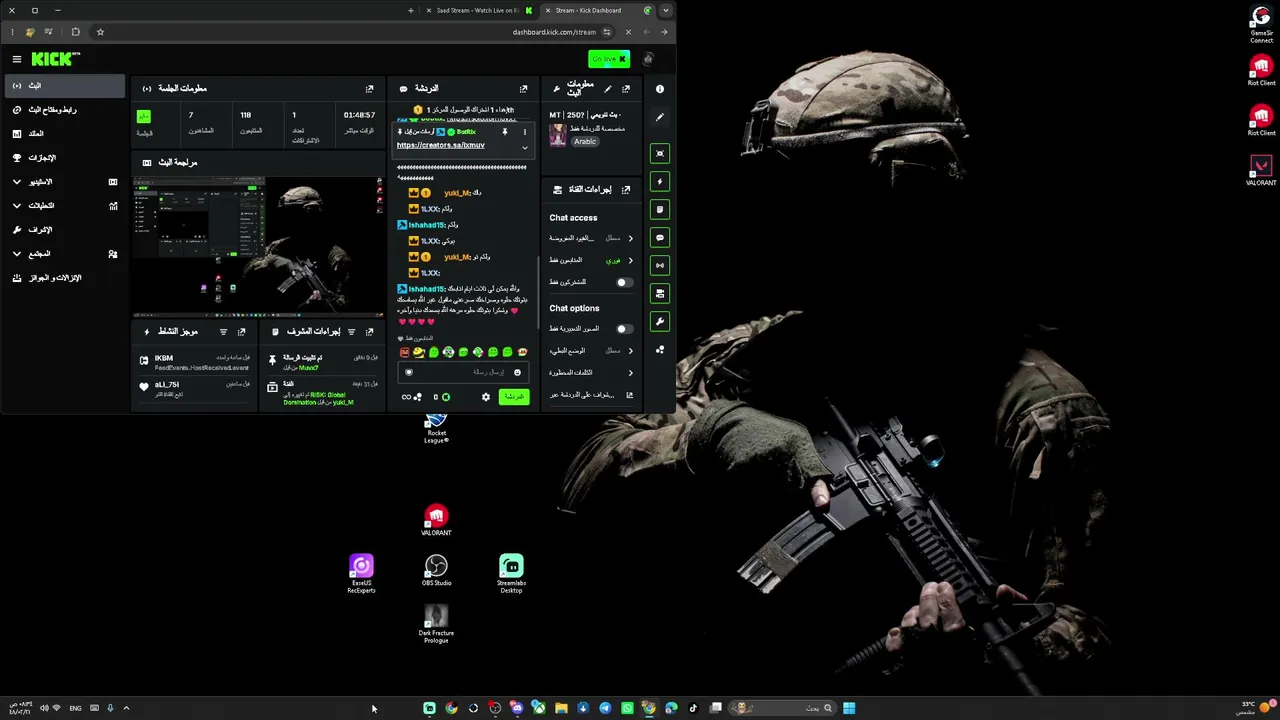Open chat settings gear icon
The image size is (1280, 720).
pyautogui.click(x=486, y=397)
